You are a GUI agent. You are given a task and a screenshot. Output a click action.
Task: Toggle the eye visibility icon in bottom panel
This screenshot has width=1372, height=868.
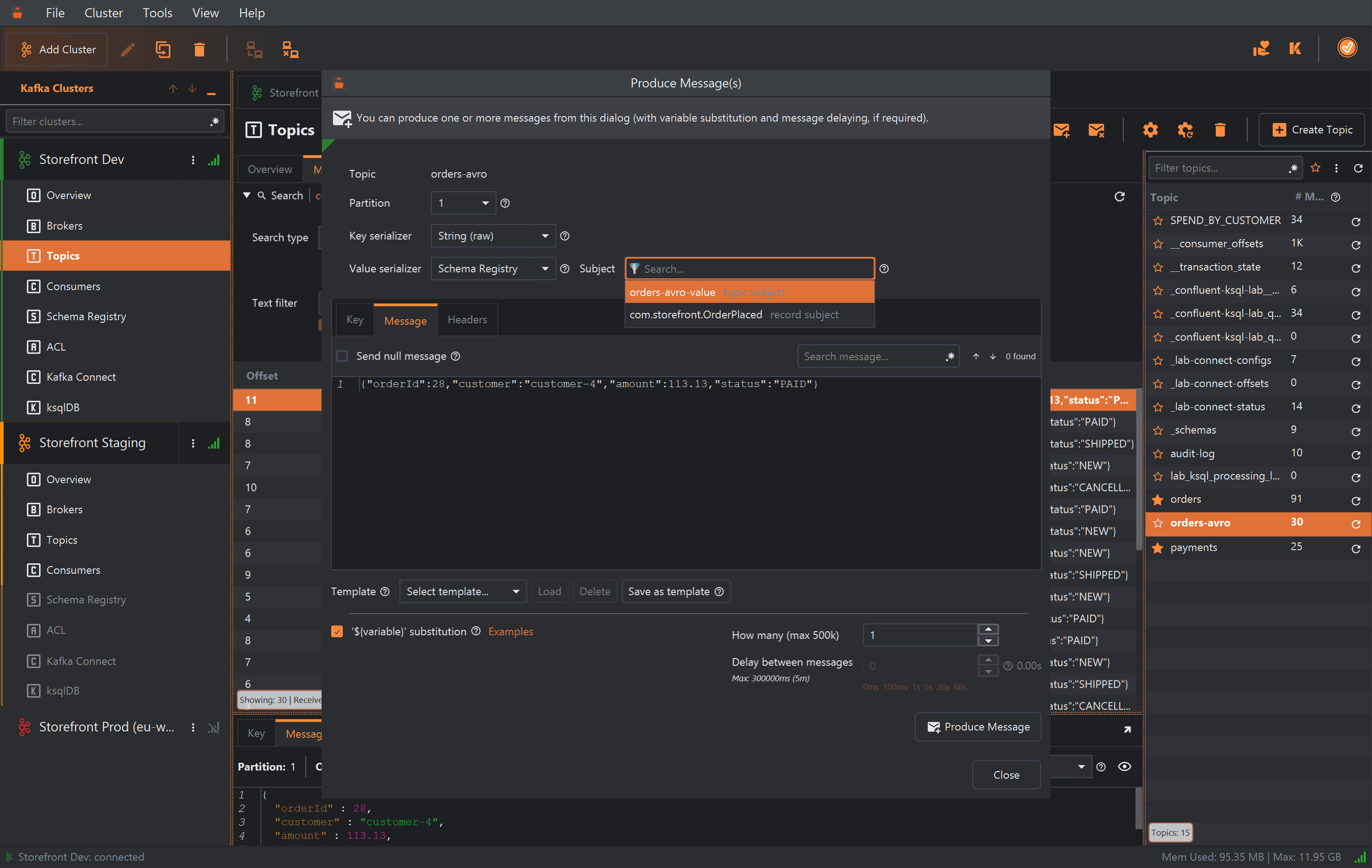(x=1124, y=766)
